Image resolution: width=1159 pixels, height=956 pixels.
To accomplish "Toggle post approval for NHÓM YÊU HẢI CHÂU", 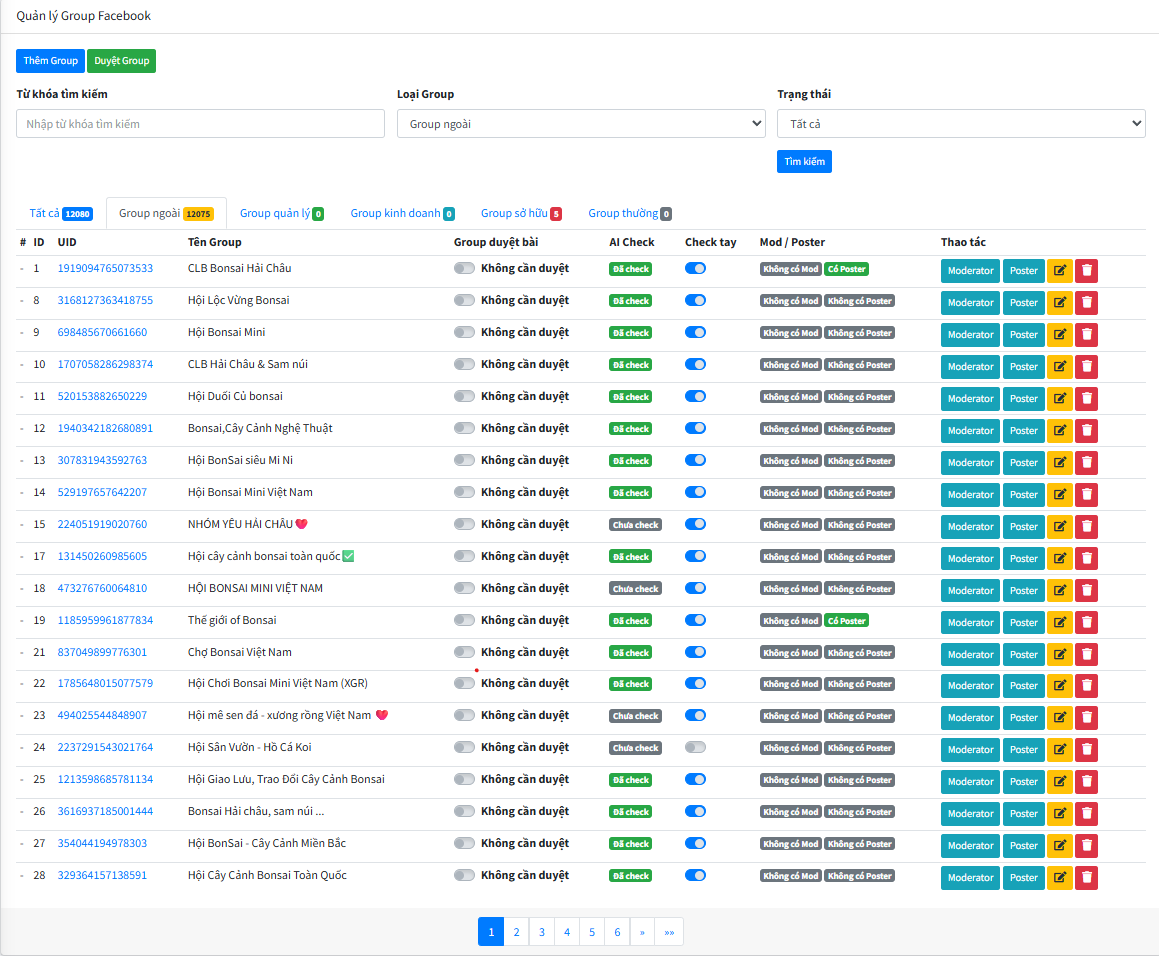I will 464,524.
